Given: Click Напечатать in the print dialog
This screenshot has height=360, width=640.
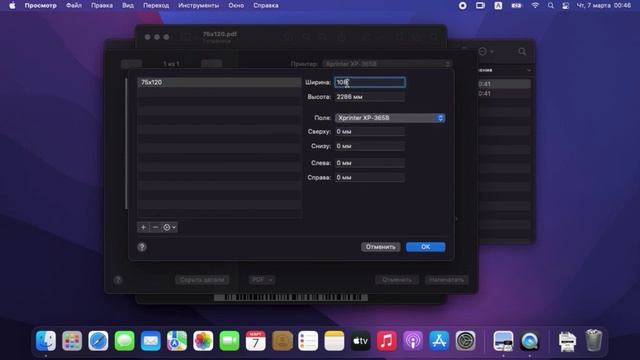Looking at the screenshot, I should click(447, 280).
